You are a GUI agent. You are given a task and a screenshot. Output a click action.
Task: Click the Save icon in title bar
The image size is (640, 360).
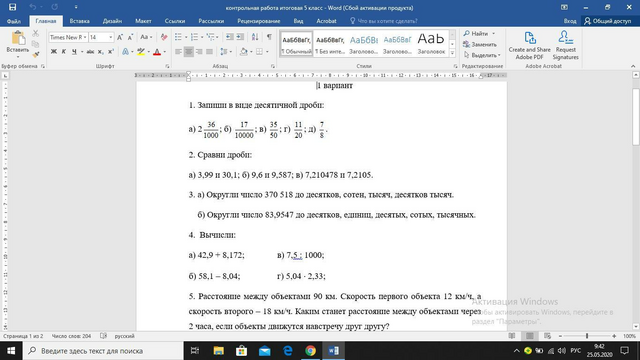pos(13,7)
